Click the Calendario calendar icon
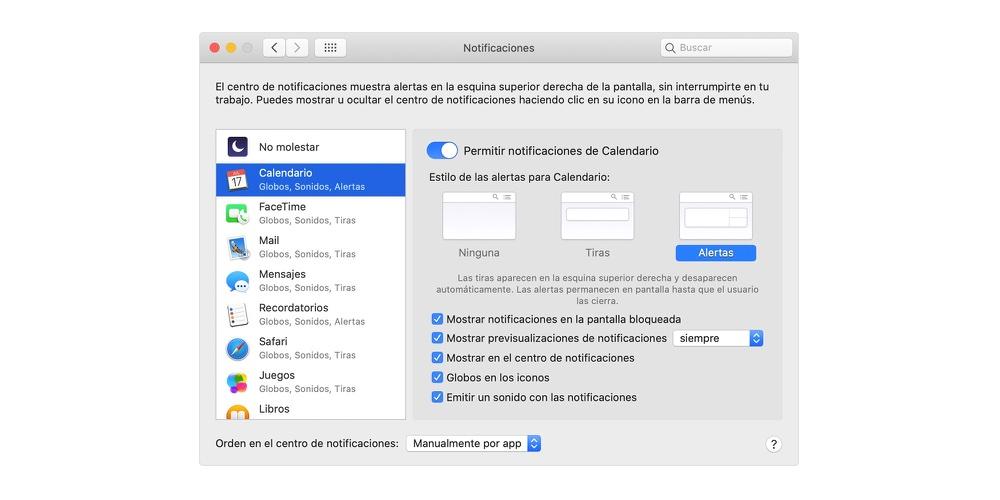Screen dimensions: 1000x500 [237, 180]
